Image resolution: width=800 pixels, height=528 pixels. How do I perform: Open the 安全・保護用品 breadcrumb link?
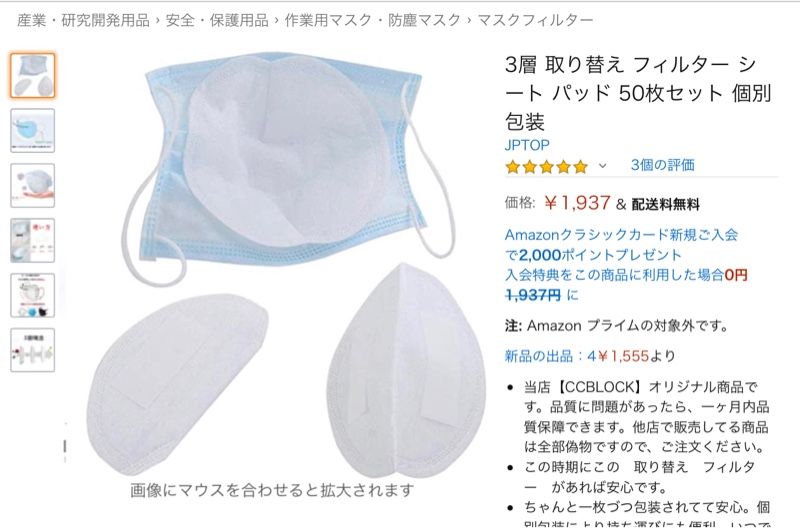pos(217,20)
